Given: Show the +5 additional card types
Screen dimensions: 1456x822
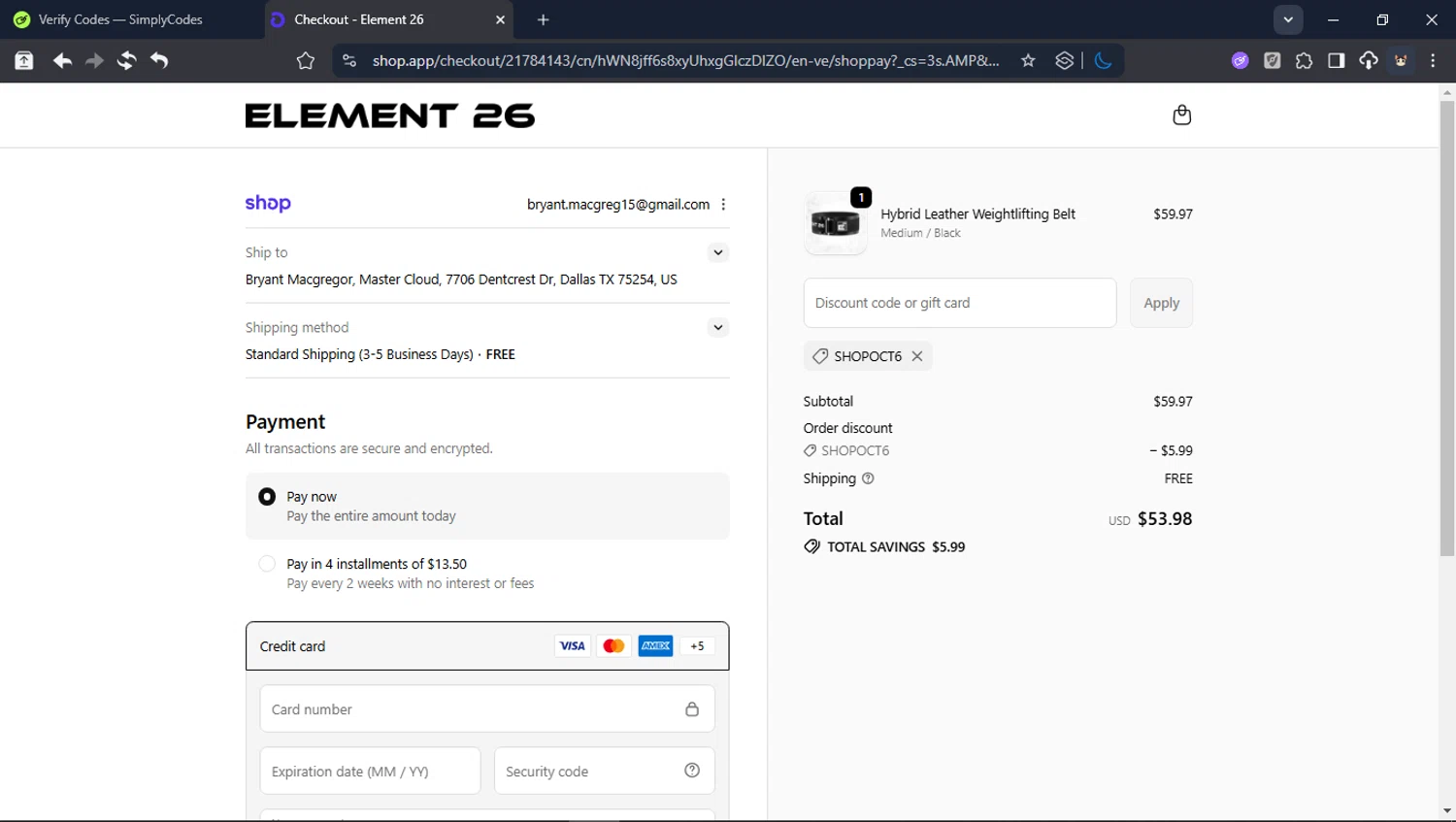Looking at the screenshot, I should click(697, 646).
